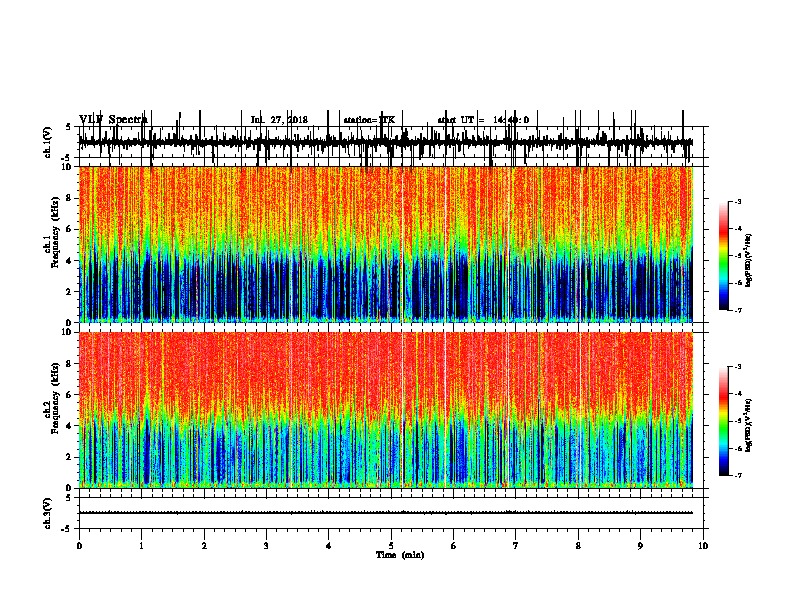Click the ch.2 spectrogram color bar
This screenshot has height=612, width=792.
723,421
